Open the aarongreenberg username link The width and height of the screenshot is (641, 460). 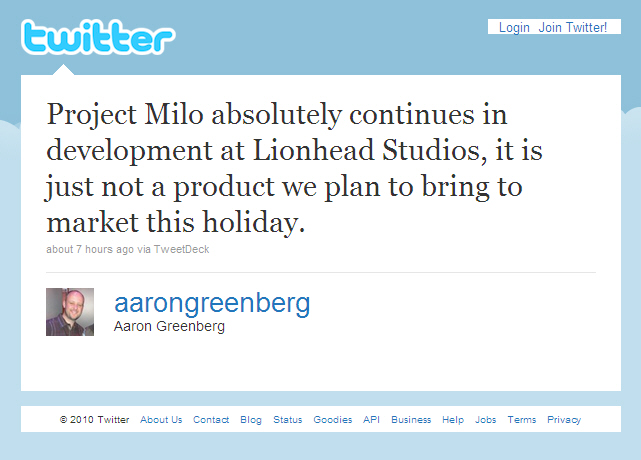coord(212,303)
